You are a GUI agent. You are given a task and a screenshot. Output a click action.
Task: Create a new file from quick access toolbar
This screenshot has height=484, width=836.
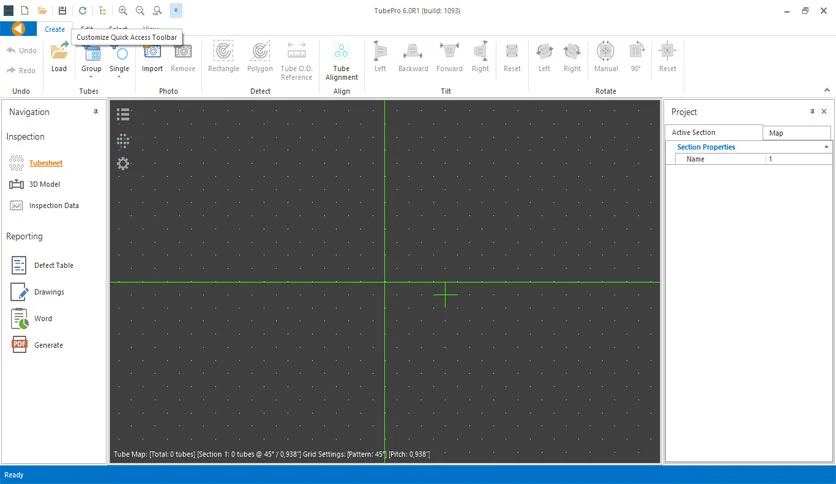[25, 10]
